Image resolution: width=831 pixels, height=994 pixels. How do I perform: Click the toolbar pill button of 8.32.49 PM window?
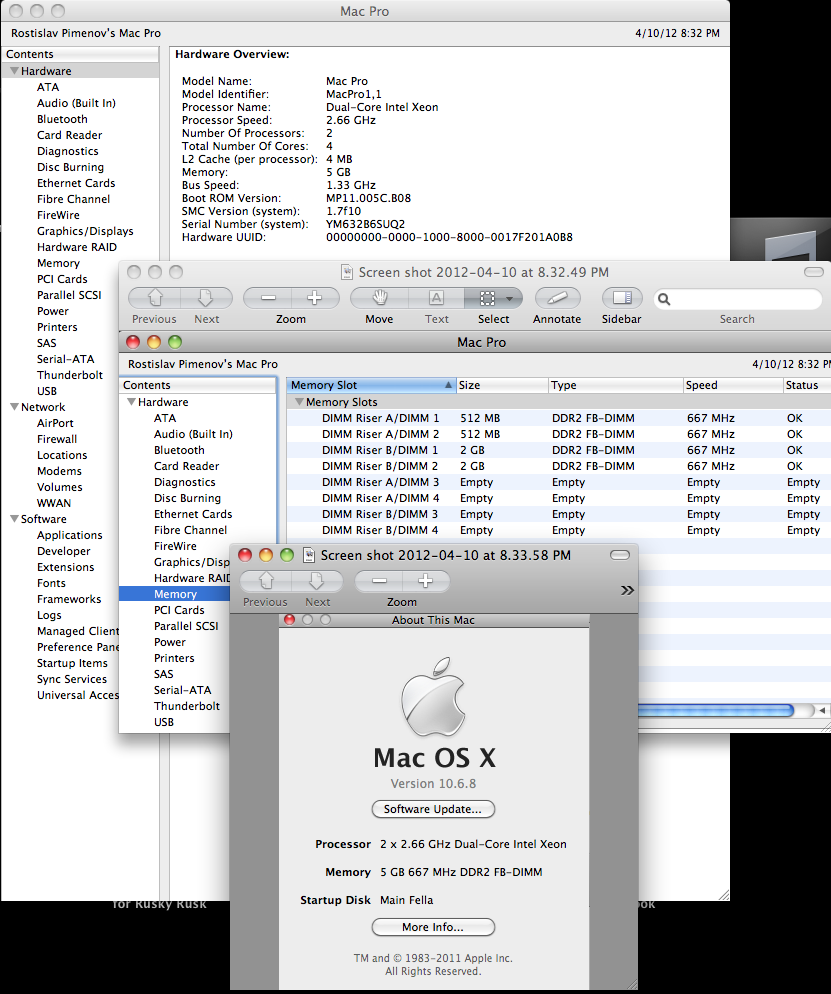point(813,272)
